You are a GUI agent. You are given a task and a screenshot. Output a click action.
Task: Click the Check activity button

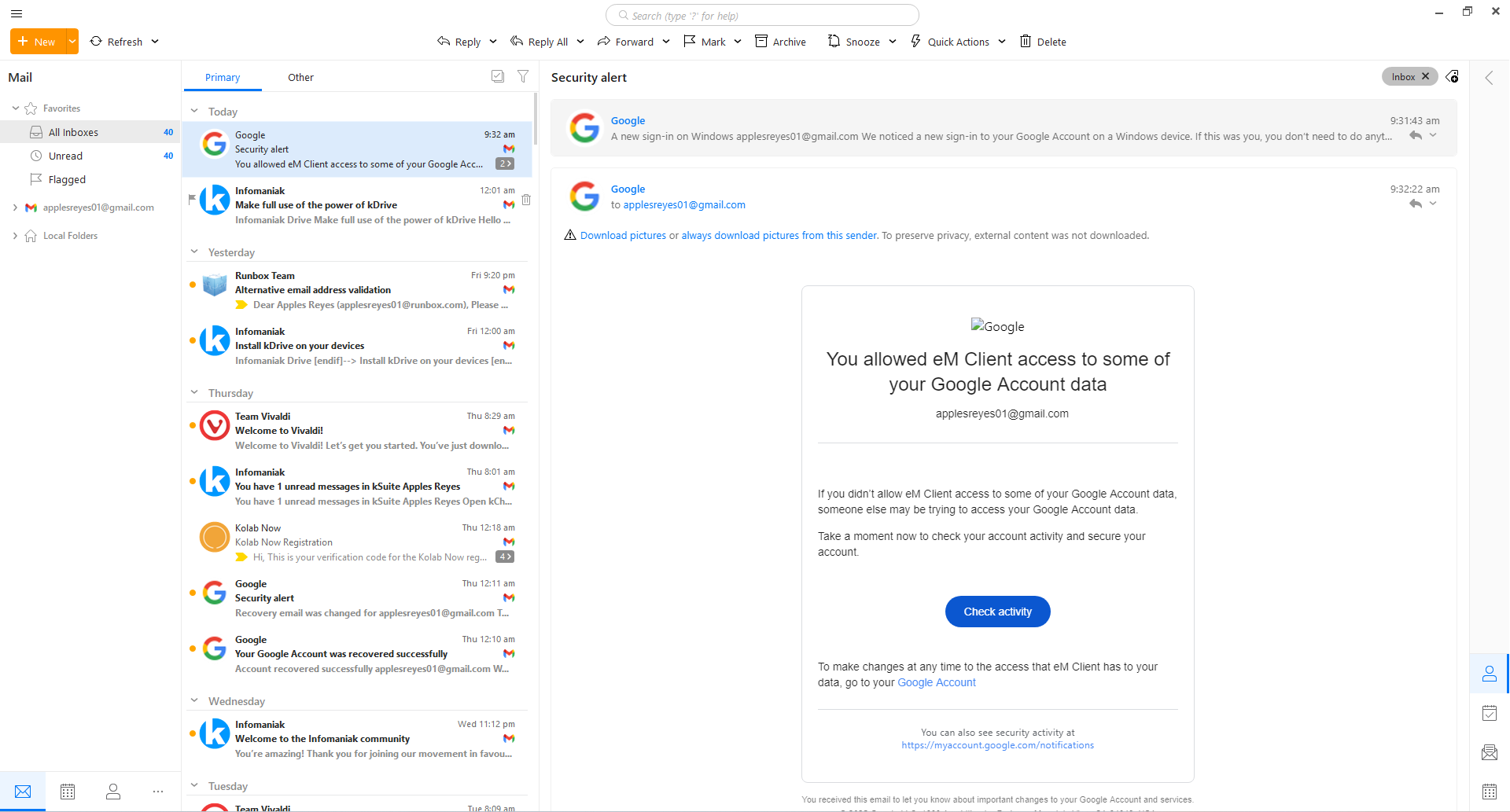click(997, 612)
